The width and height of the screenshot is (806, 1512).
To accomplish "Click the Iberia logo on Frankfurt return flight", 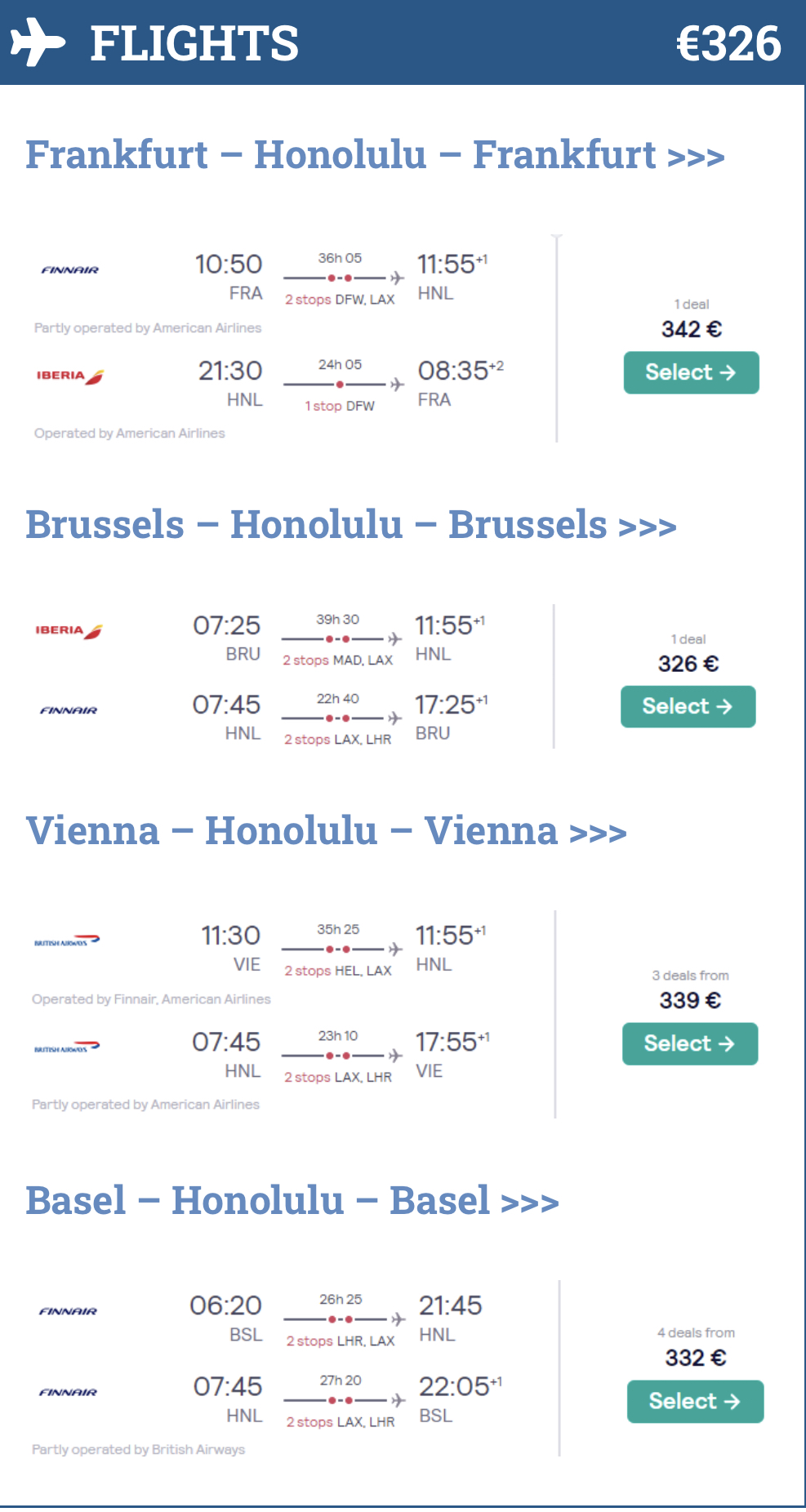I will coord(70,376).
